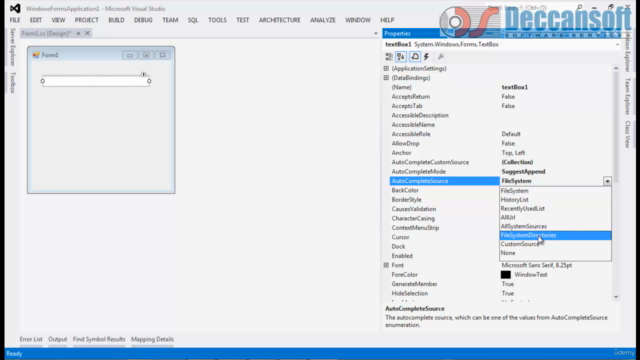The image size is (640, 360).
Task: Open the ARCHITECTURE menu
Action: (x=280, y=20)
